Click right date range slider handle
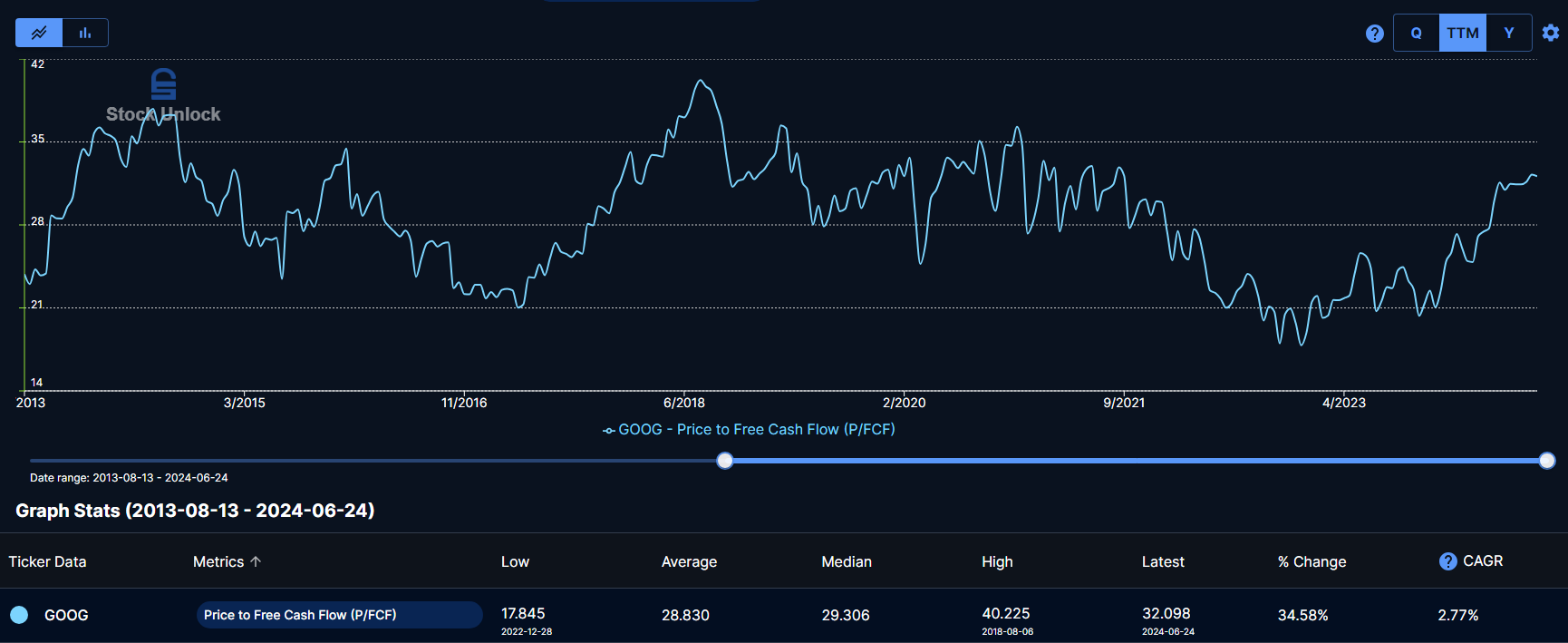 point(1547,461)
